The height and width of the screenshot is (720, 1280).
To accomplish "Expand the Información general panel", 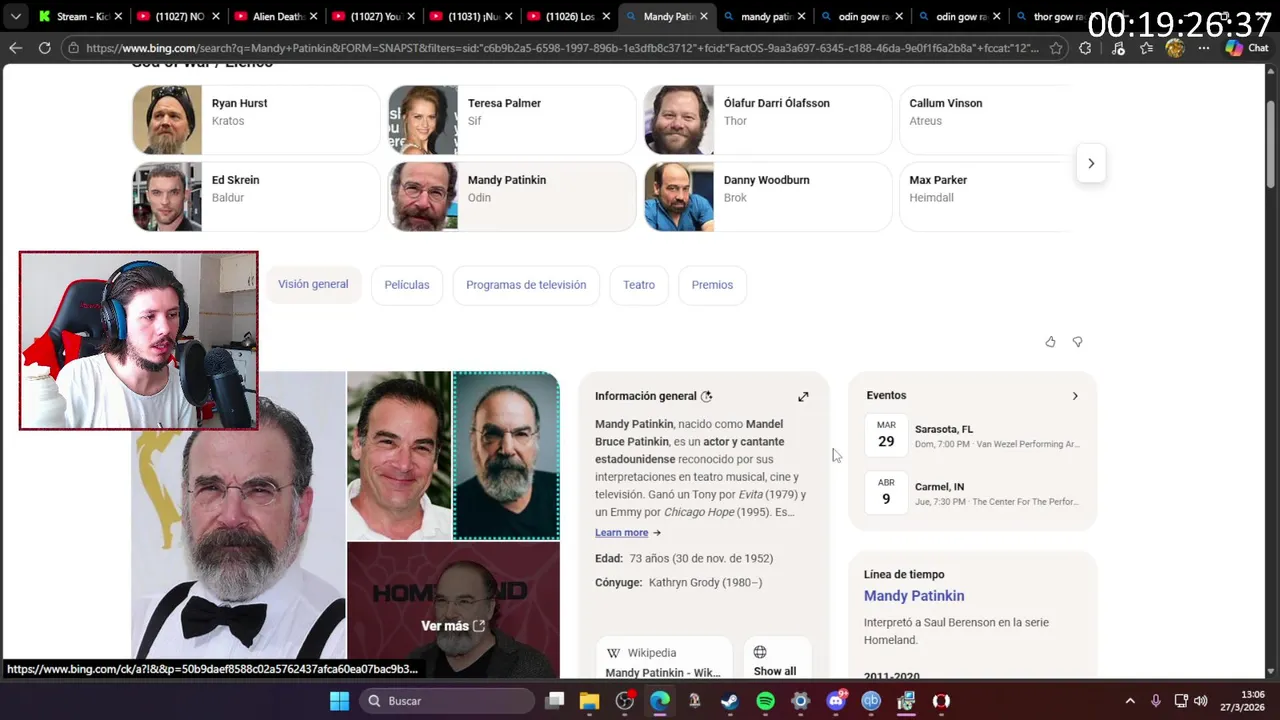I will point(803,397).
